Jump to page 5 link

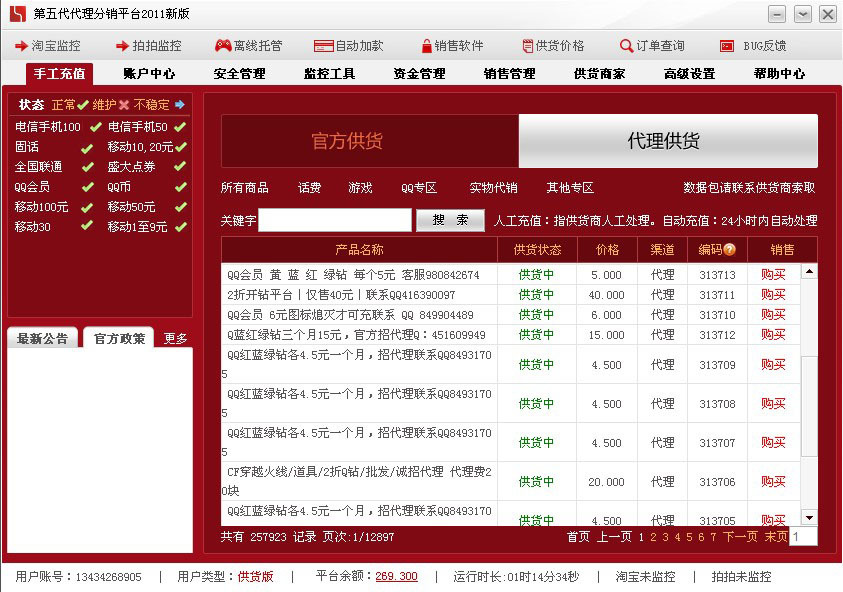(689, 537)
